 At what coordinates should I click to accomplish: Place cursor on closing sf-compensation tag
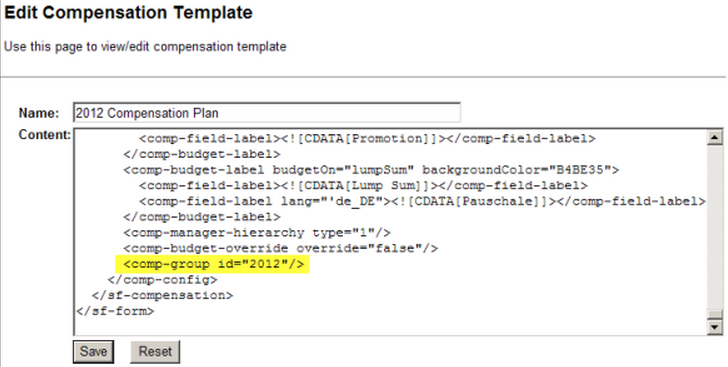[x=162, y=295]
